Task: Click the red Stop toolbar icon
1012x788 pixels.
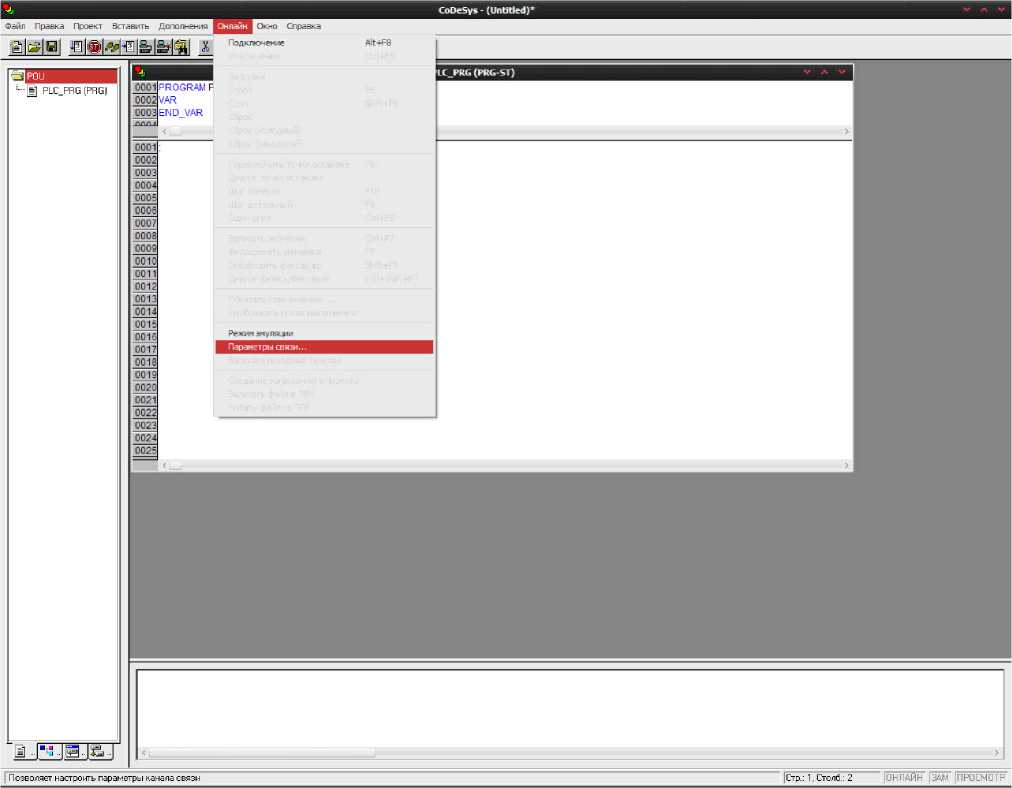Action: click(94, 47)
